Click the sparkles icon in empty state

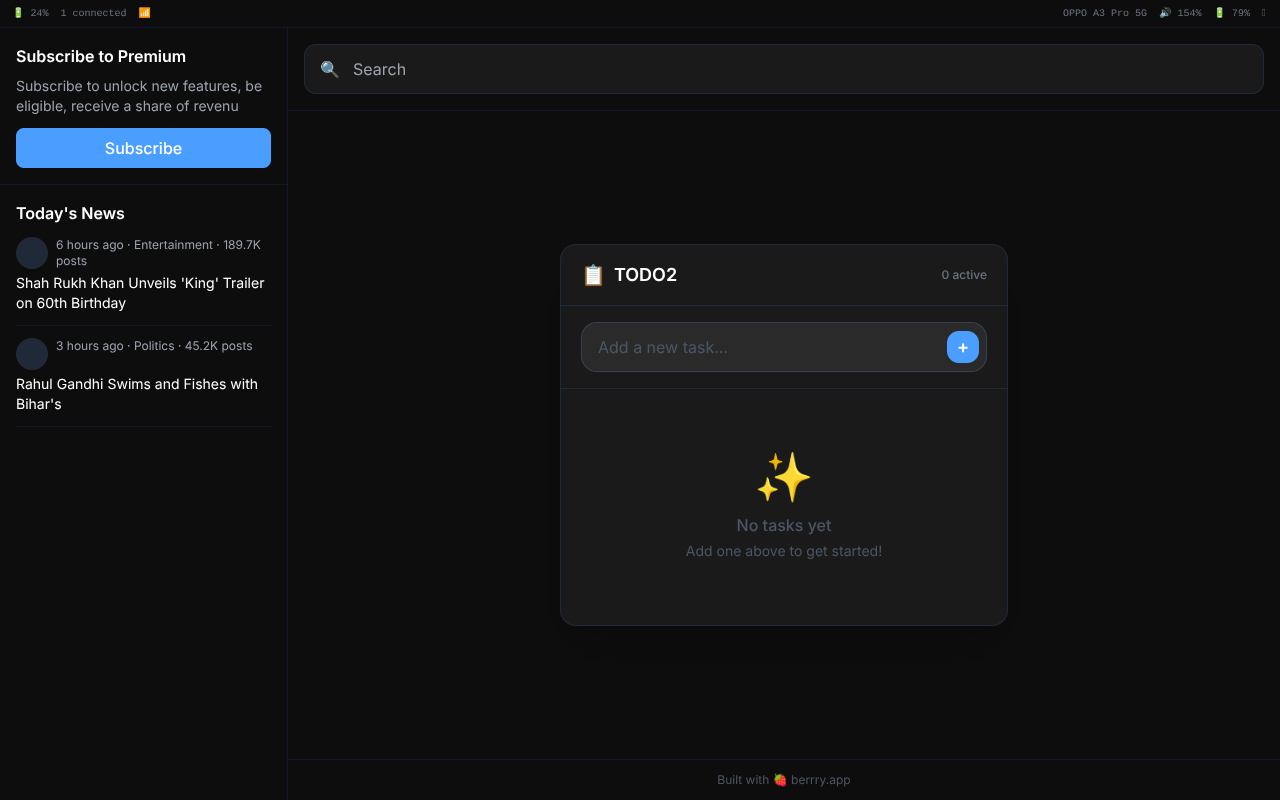click(783, 476)
